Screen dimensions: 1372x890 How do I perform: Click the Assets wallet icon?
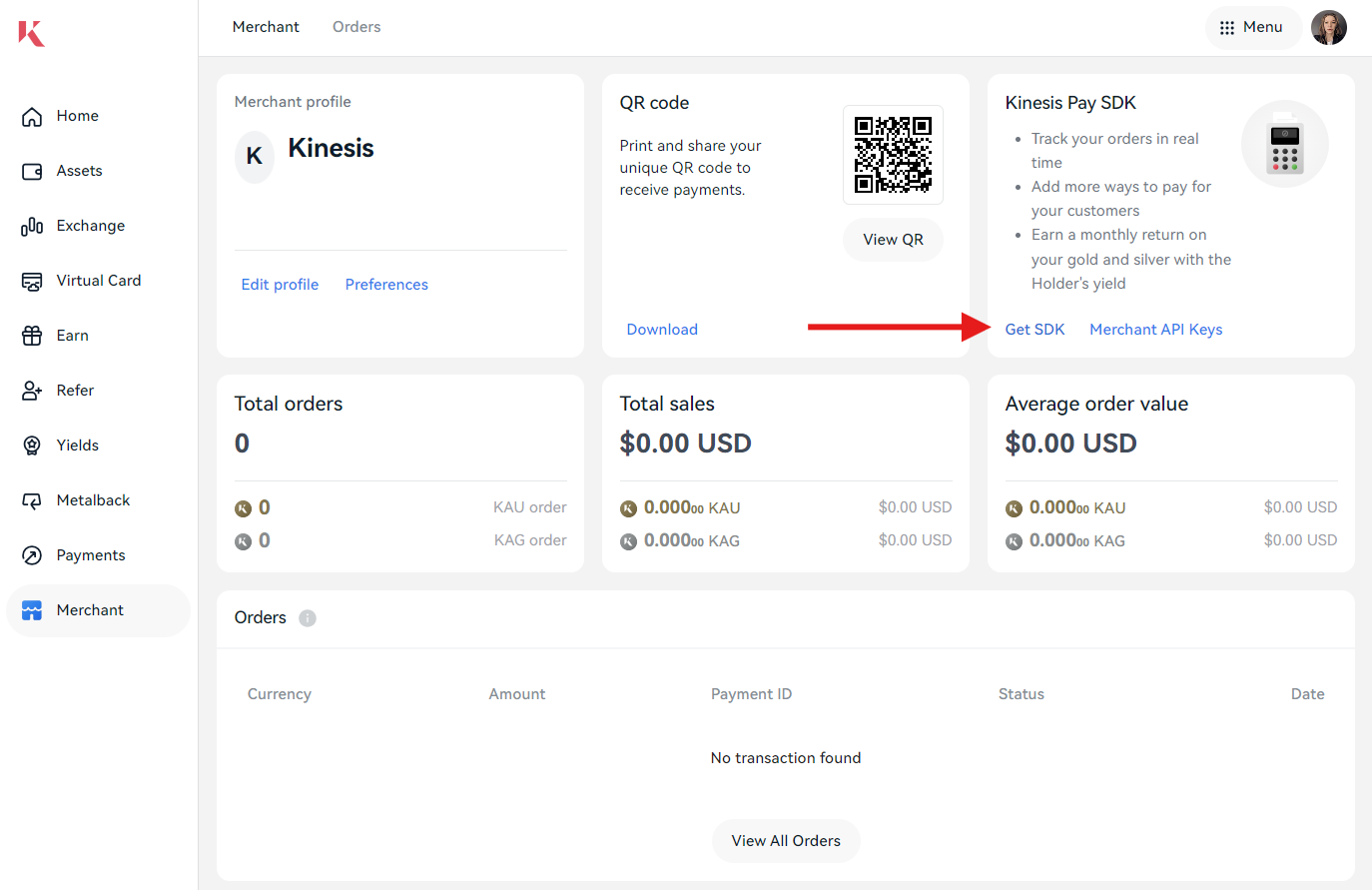click(x=32, y=172)
